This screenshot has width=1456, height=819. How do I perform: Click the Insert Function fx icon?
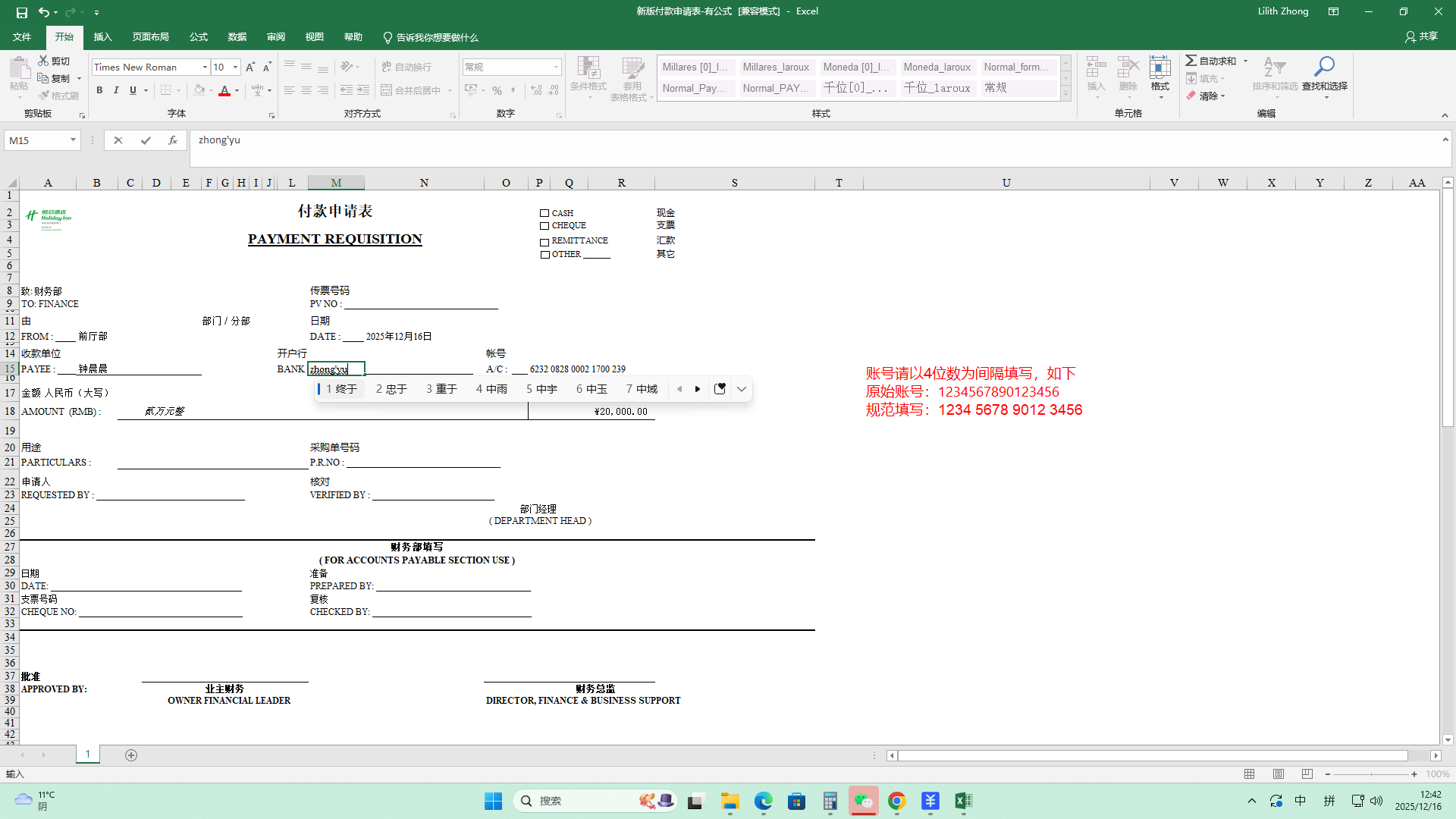point(173,140)
